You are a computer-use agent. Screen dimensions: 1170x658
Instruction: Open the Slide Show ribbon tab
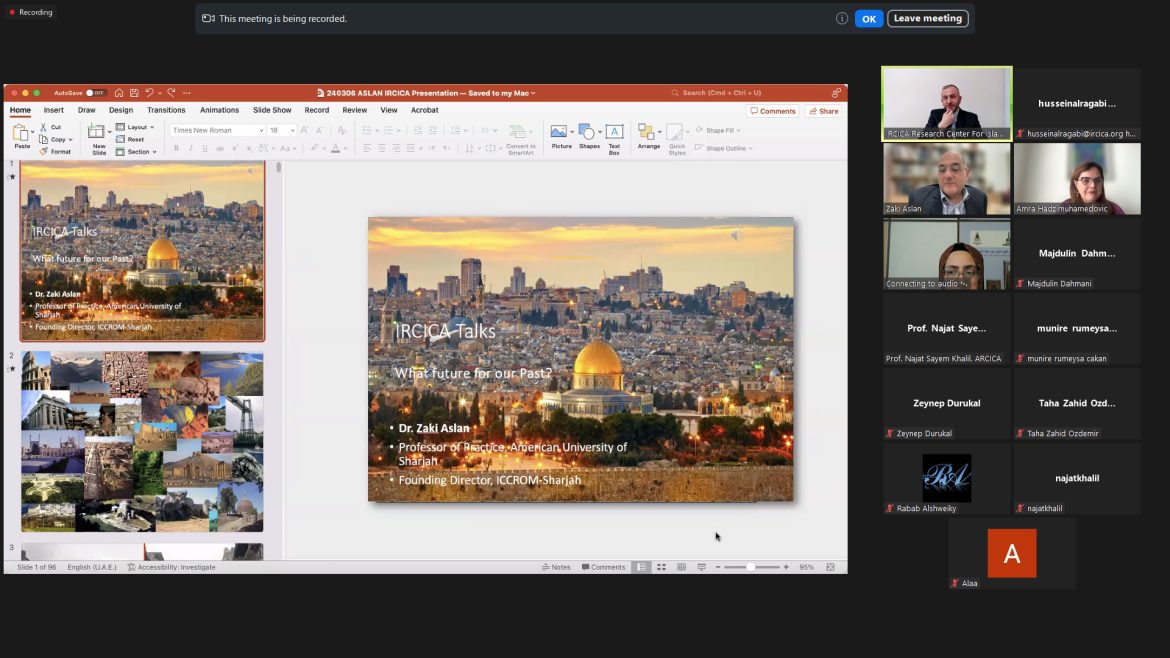coord(272,110)
